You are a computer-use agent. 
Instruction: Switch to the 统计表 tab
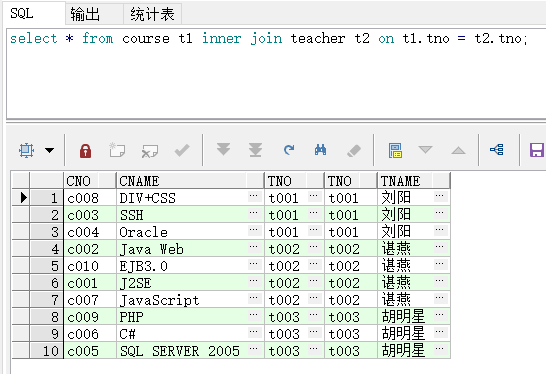click(153, 14)
